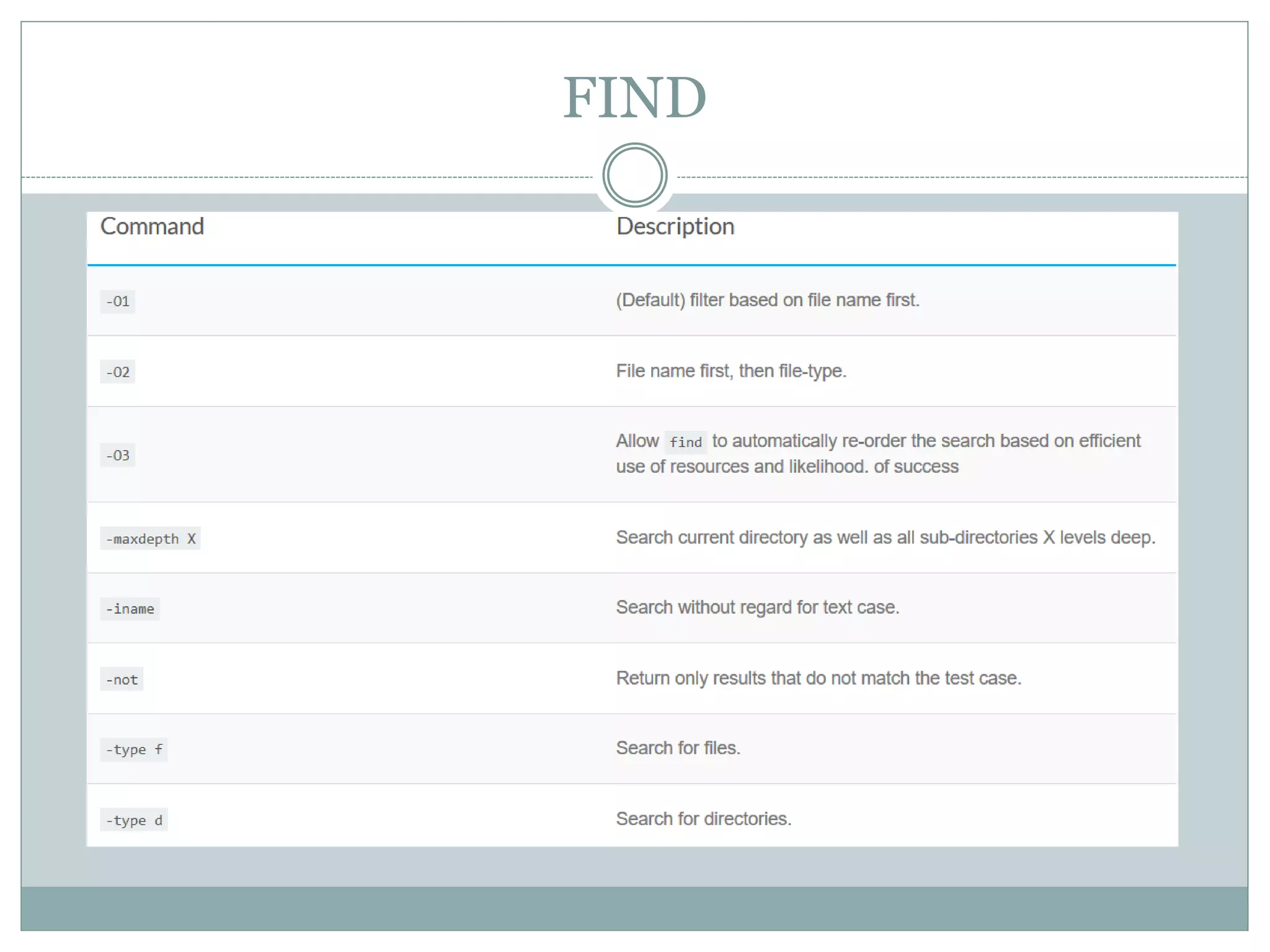Click the -type d code tag
The width and height of the screenshot is (1270, 952).
pyautogui.click(x=134, y=821)
